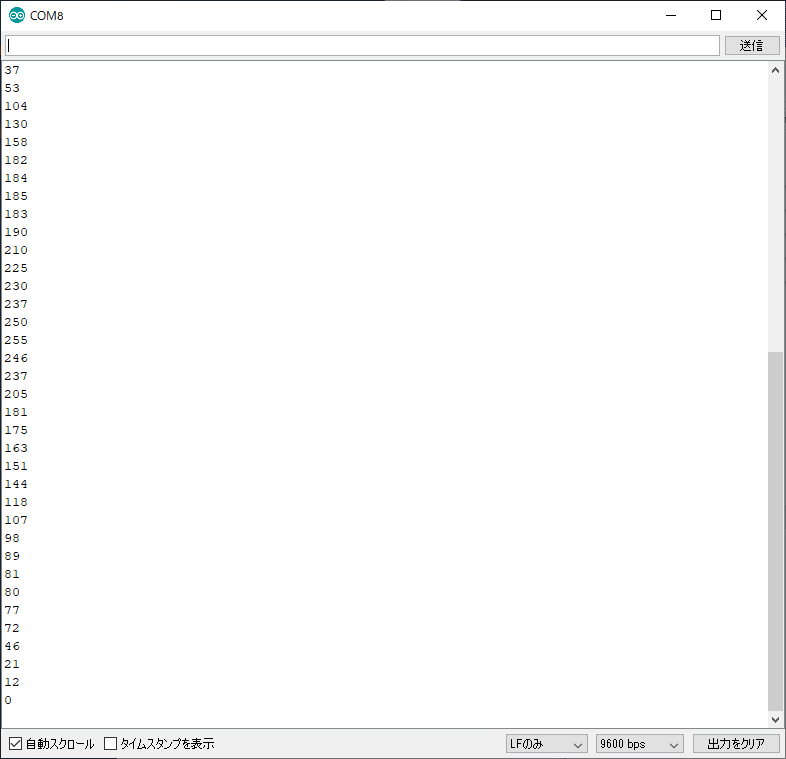Click the scrollbar up arrow
This screenshot has width=786, height=759.
point(775,70)
